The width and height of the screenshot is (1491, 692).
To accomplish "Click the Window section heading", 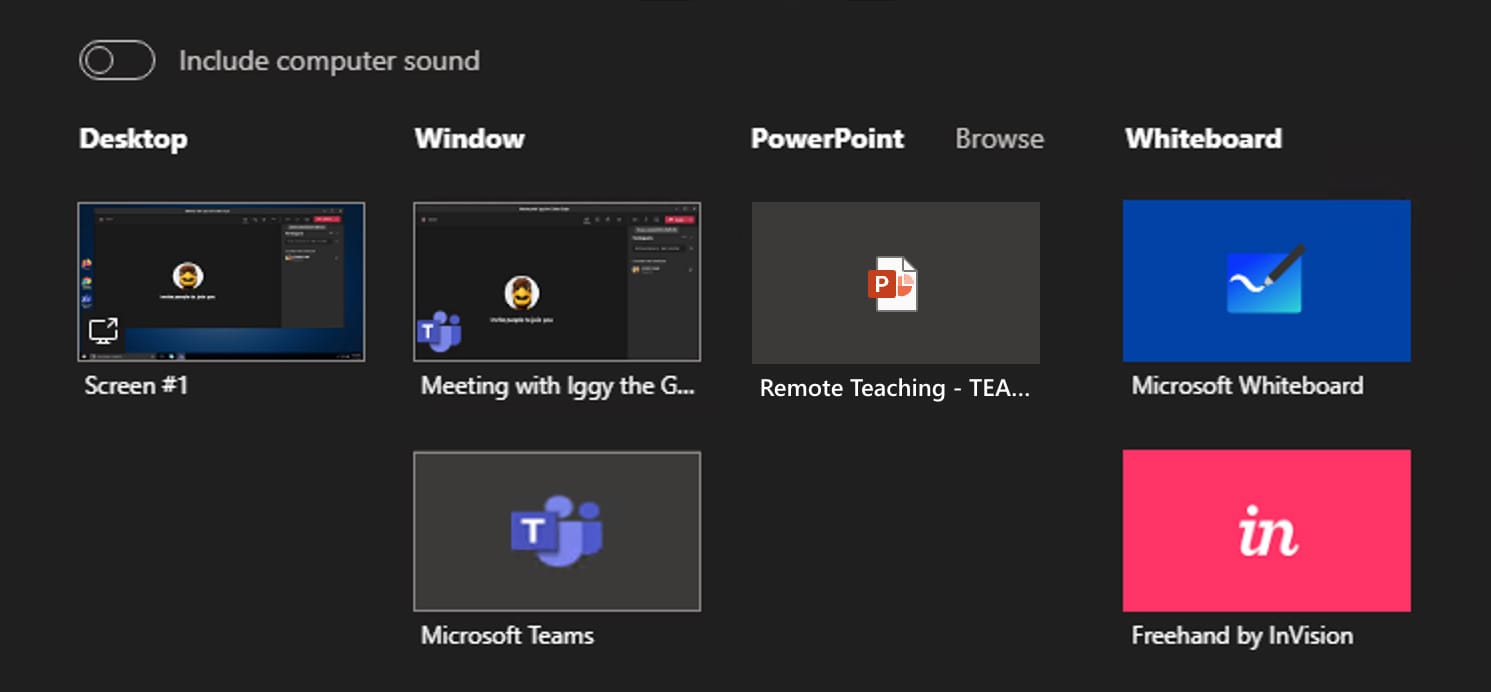I will pyautogui.click(x=469, y=139).
